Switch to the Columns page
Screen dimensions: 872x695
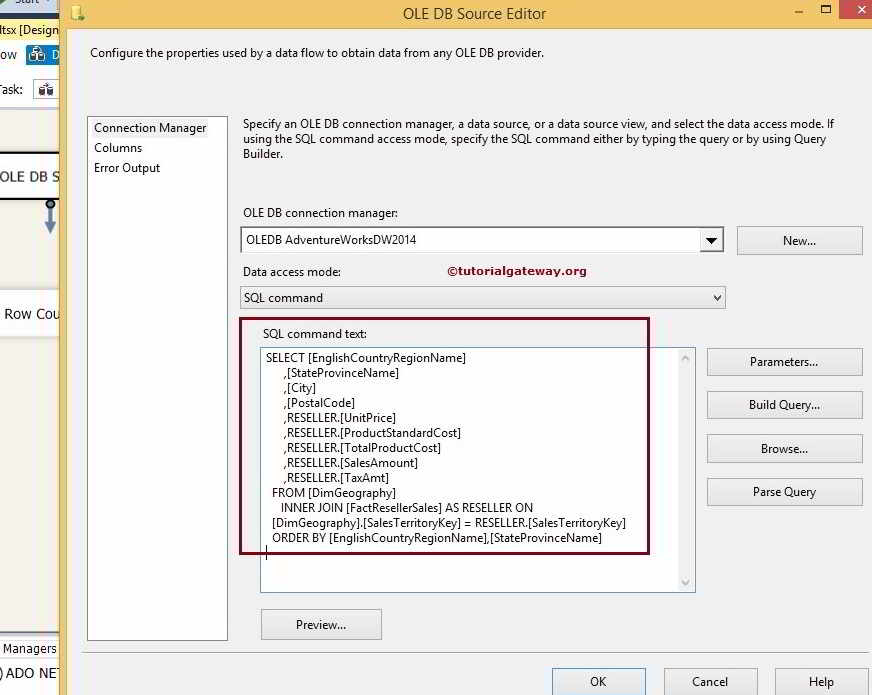tap(116, 147)
